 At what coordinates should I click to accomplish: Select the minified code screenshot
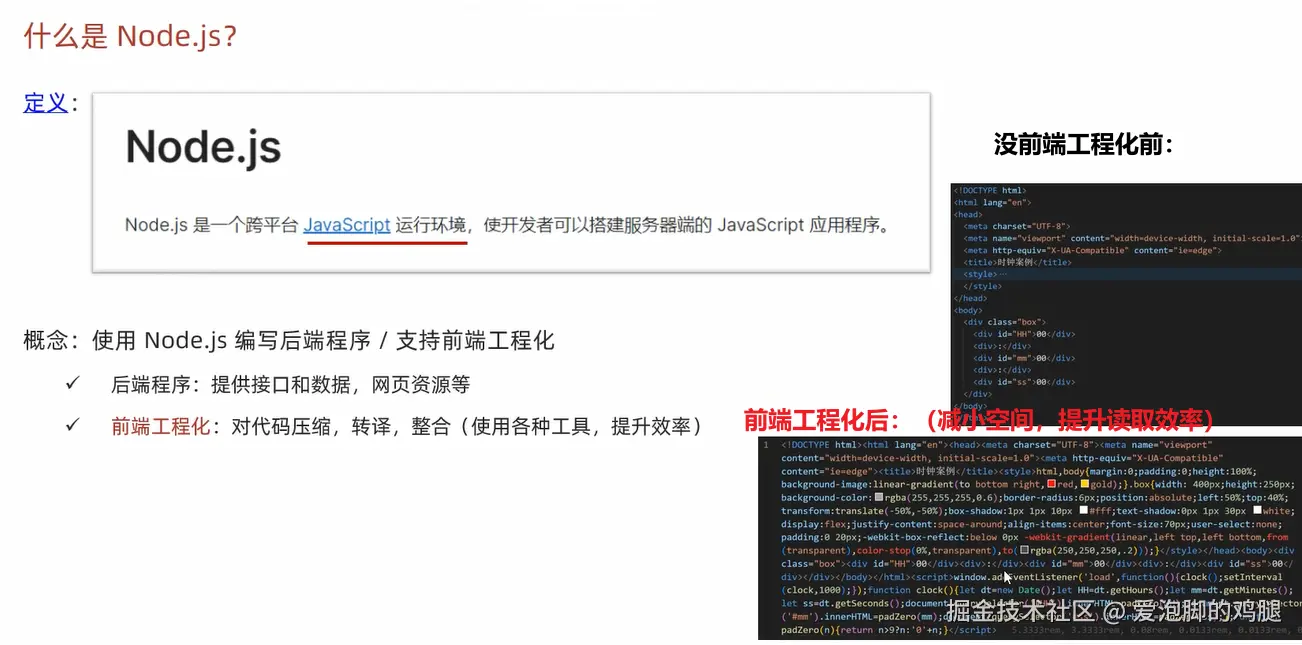(1030, 537)
